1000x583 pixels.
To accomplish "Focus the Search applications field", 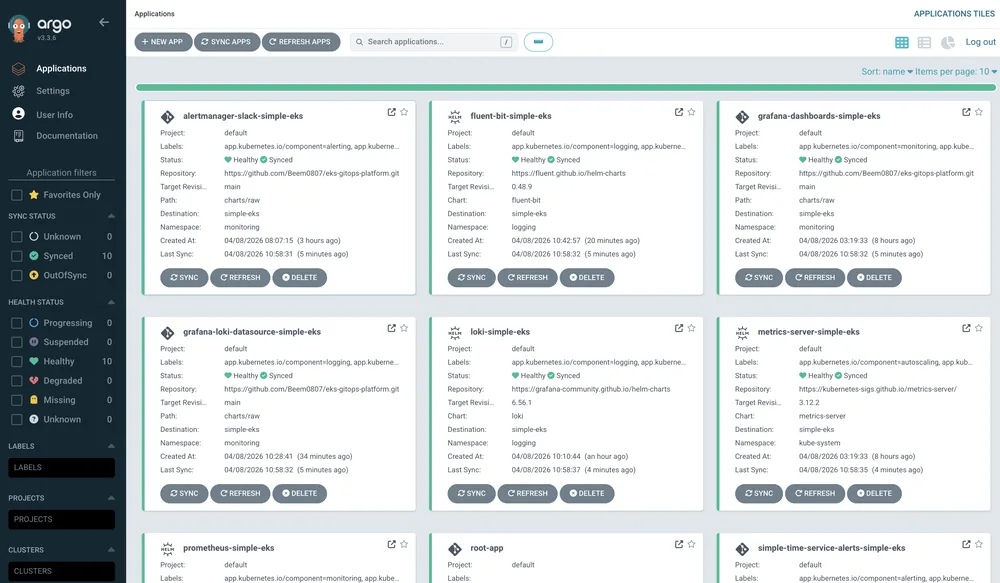I will tap(434, 42).
